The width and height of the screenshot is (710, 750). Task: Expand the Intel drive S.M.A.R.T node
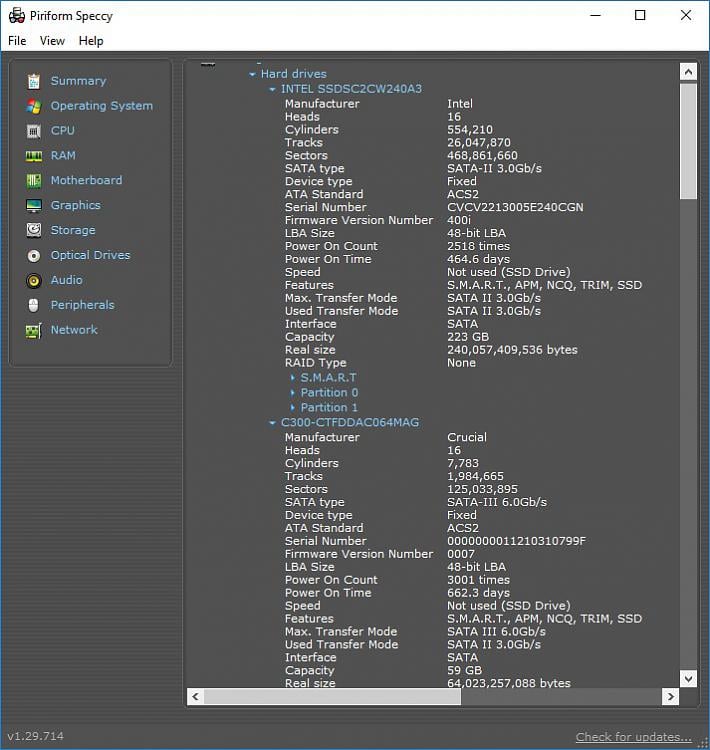pos(292,378)
